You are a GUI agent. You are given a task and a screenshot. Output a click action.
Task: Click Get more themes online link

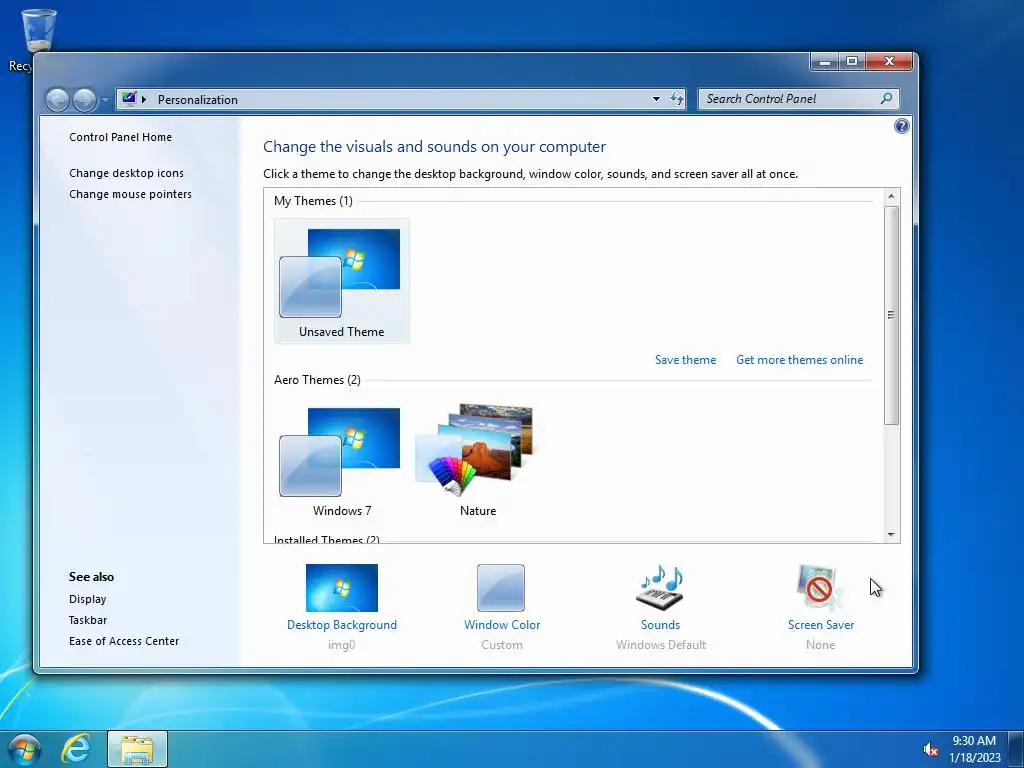pos(799,360)
